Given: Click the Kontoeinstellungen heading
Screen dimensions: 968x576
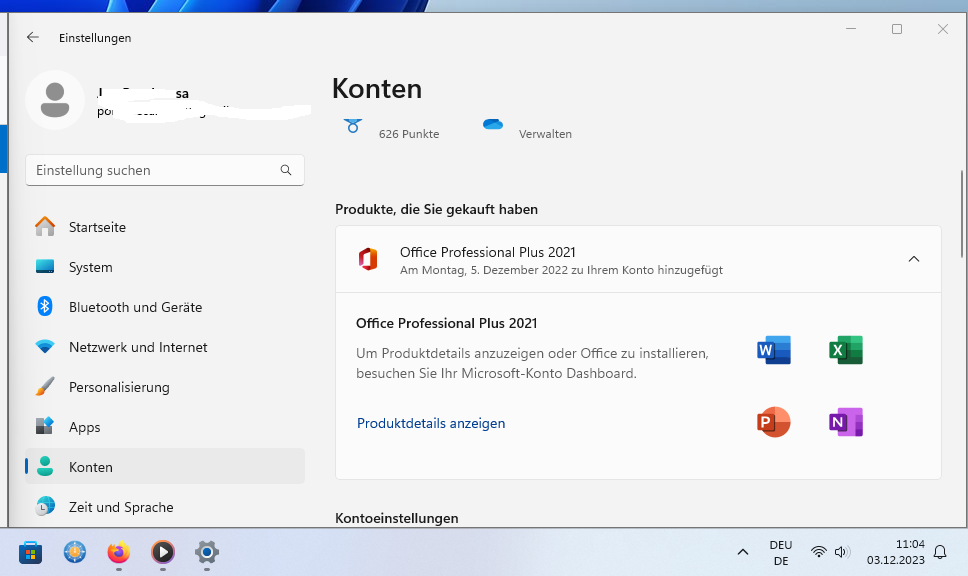Looking at the screenshot, I should click(396, 518).
